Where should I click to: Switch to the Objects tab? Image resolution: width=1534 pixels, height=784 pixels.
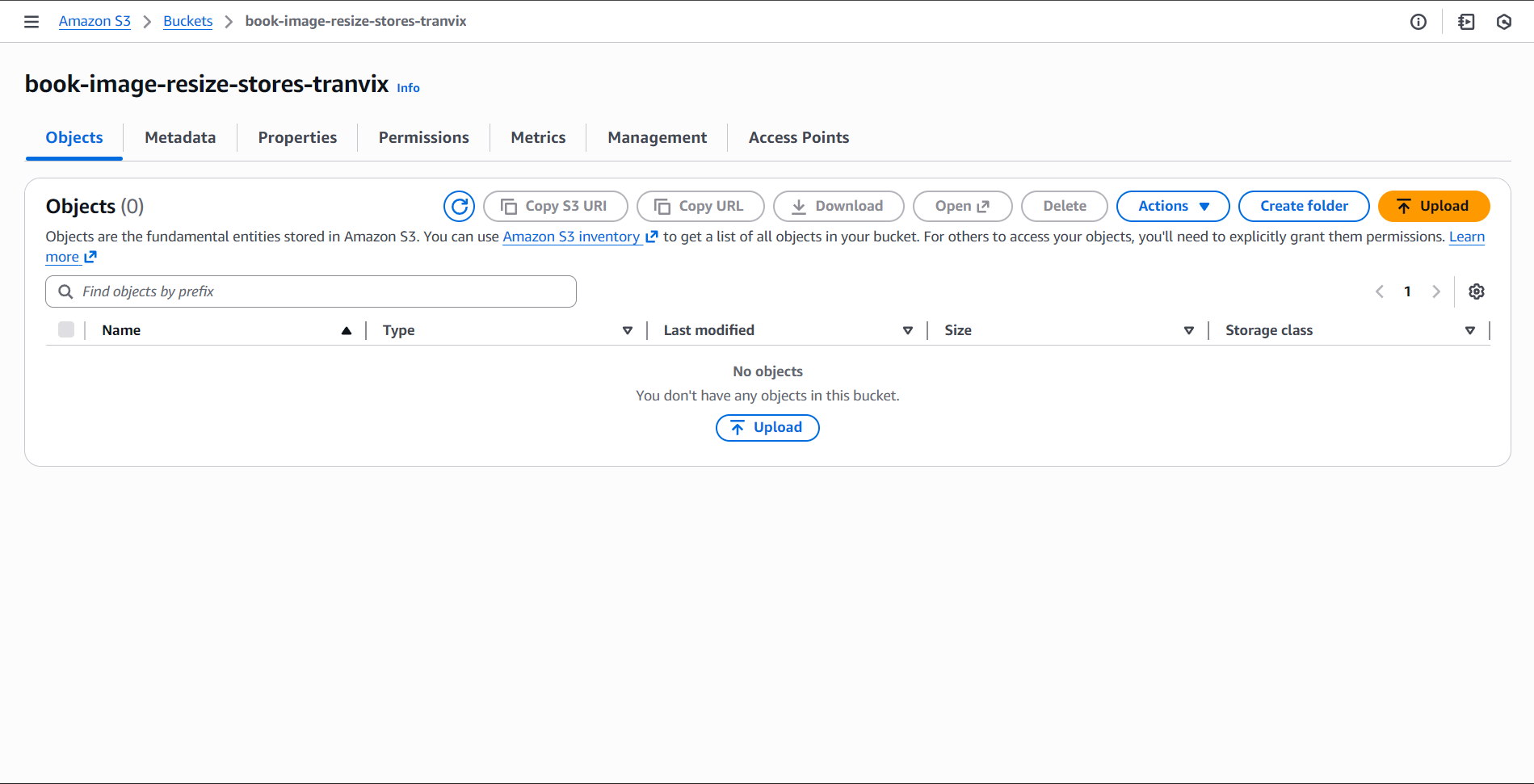click(74, 137)
